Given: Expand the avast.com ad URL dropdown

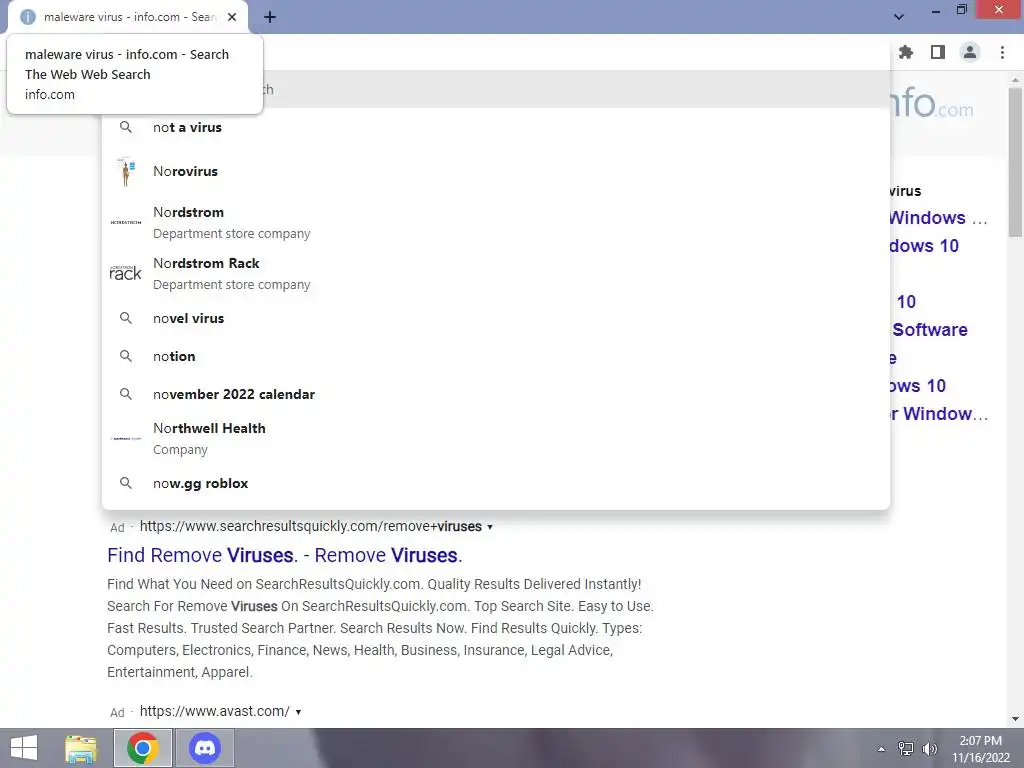Looking at the screenshot, I should tap(298, 712).
